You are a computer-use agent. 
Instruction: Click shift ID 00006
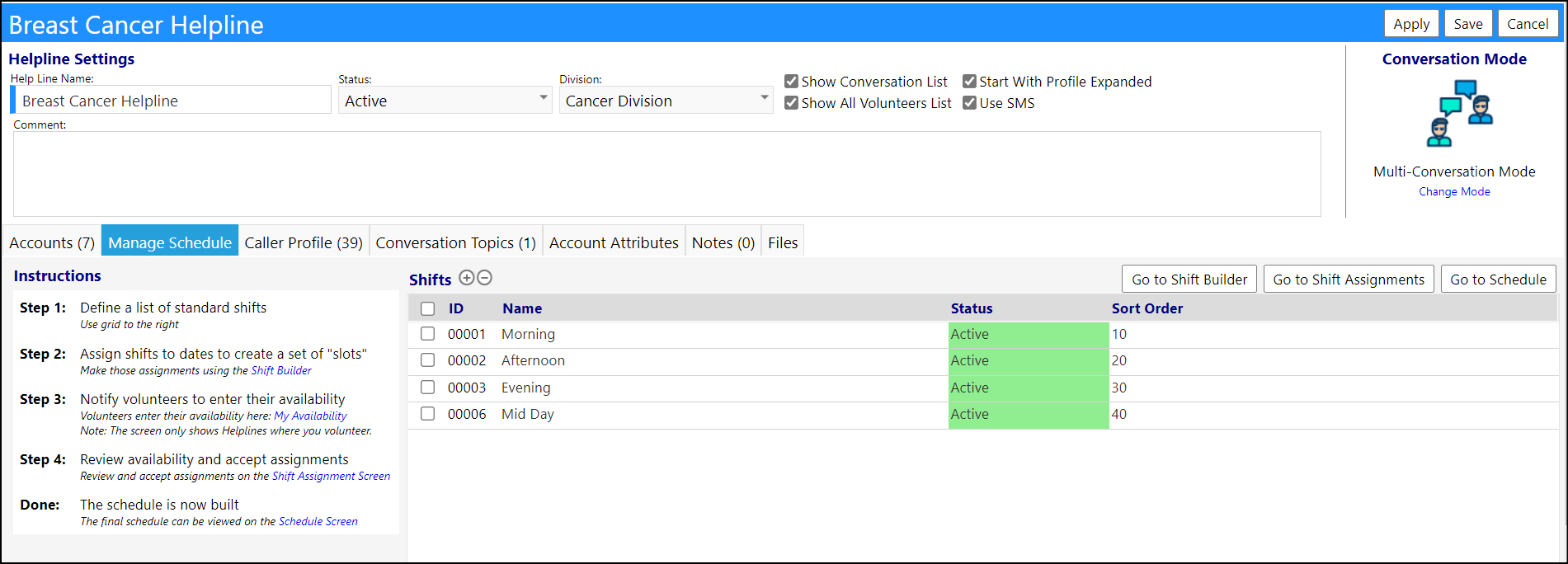(467, 414)
